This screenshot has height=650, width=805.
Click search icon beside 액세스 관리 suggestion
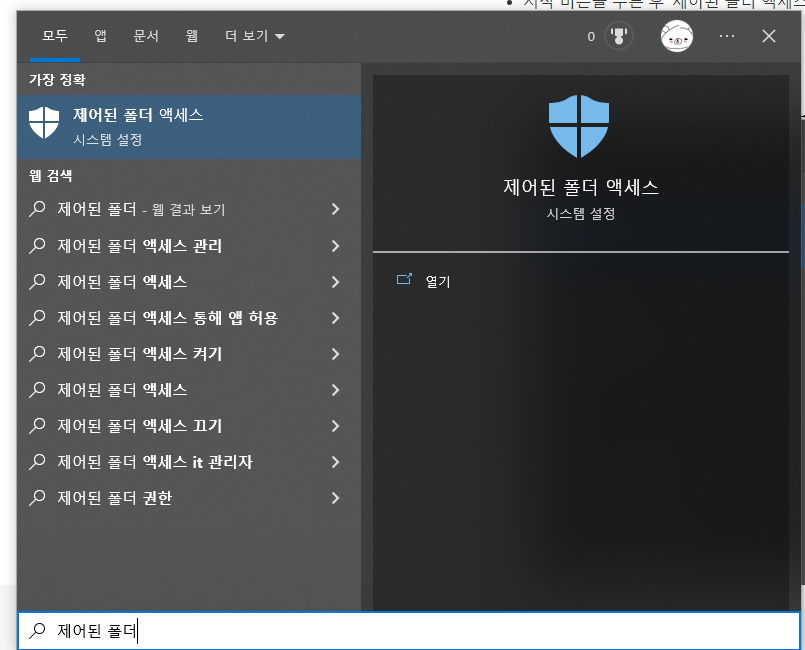[x=37, y=245]
